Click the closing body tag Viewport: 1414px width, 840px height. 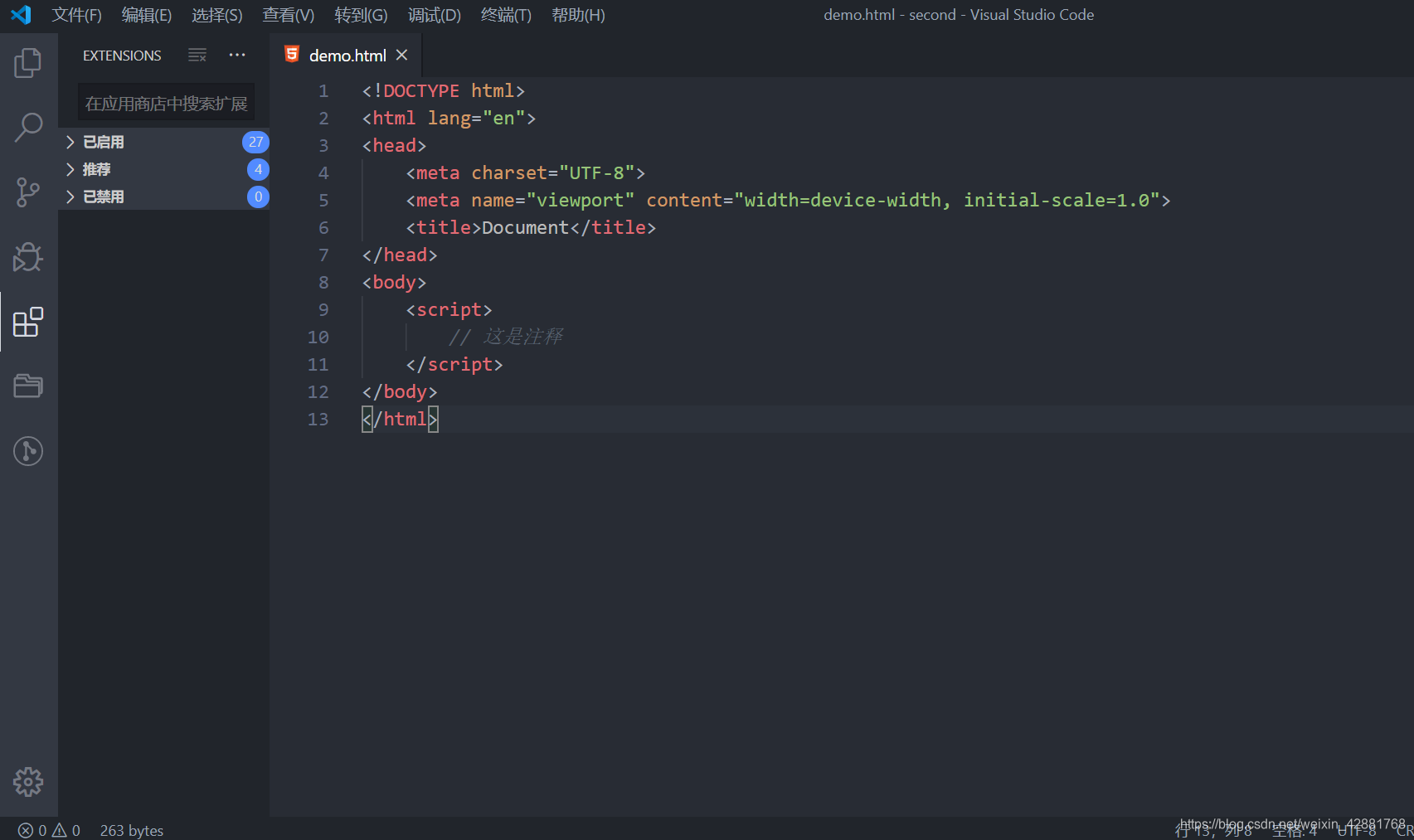tap(400, 392)
